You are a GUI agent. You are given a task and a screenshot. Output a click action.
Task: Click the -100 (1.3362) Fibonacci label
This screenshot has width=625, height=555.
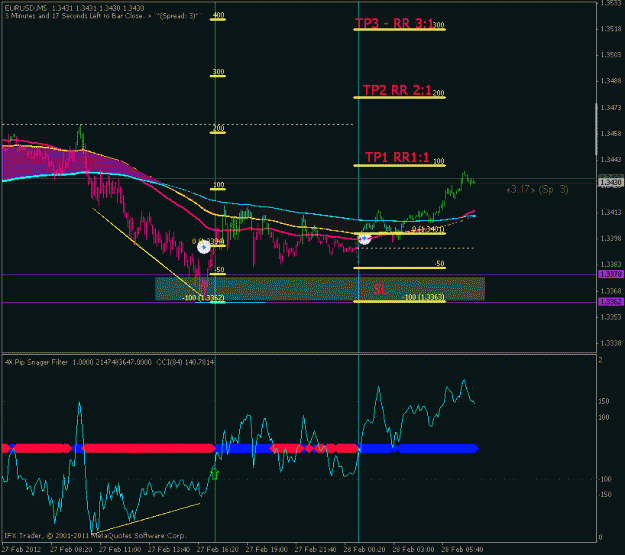(203, 298)
